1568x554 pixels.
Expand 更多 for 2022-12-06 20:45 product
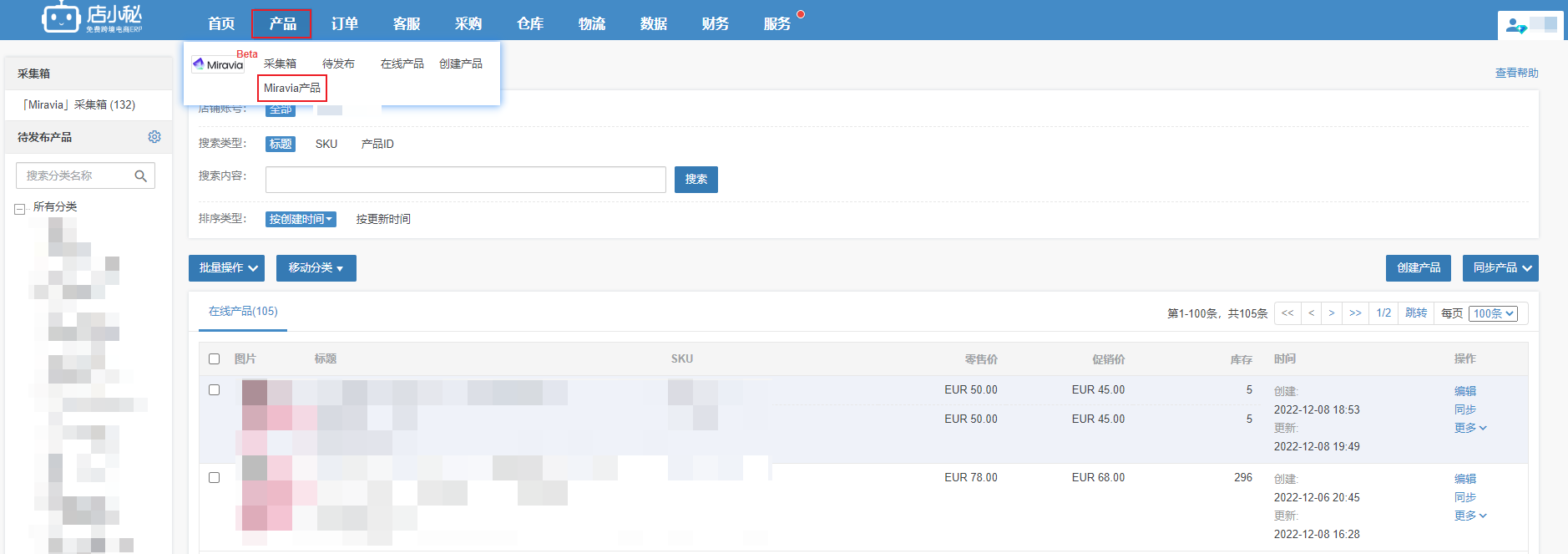[1470, 516]
